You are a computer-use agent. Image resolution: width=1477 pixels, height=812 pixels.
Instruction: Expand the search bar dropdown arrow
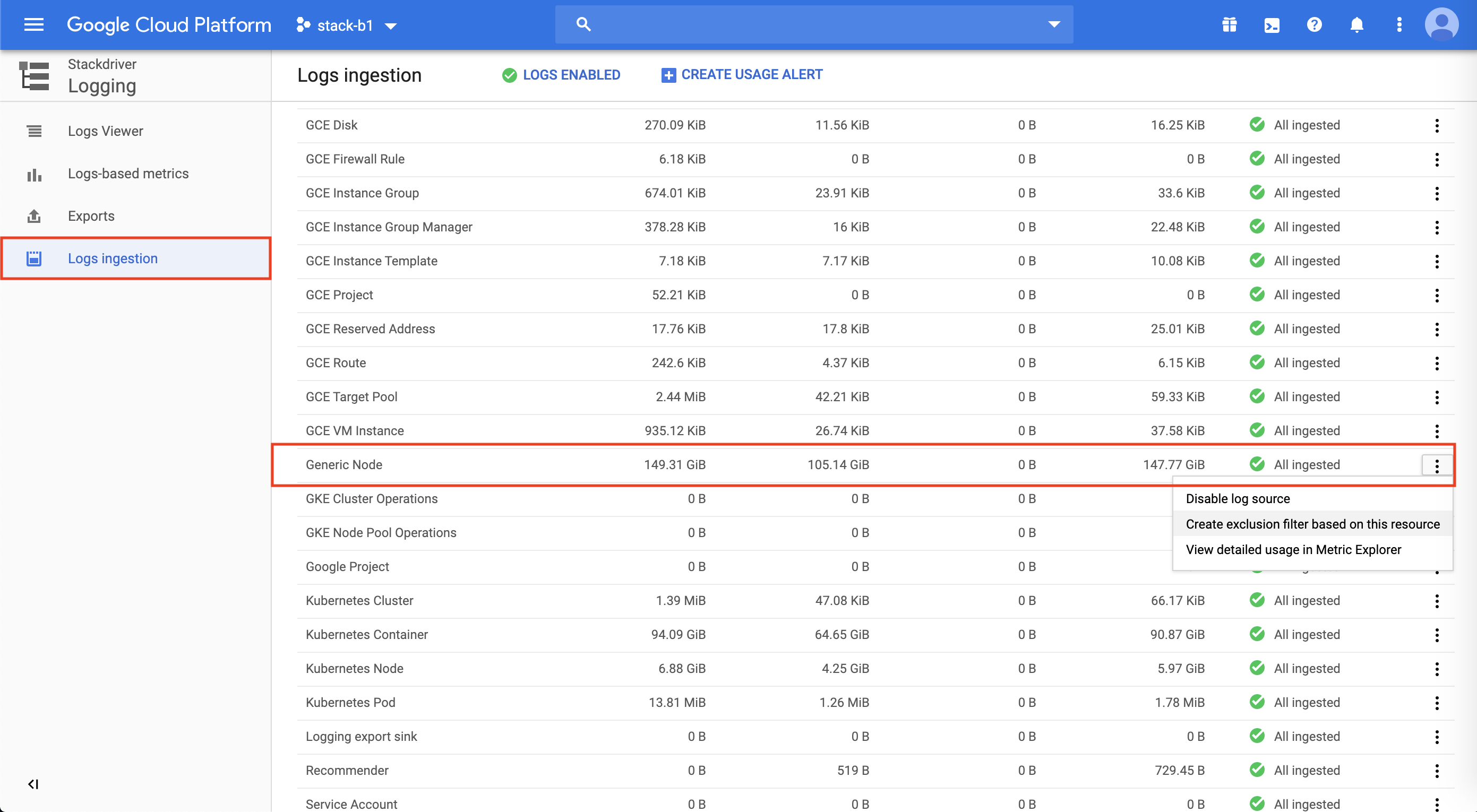(x=1053, y=24)
